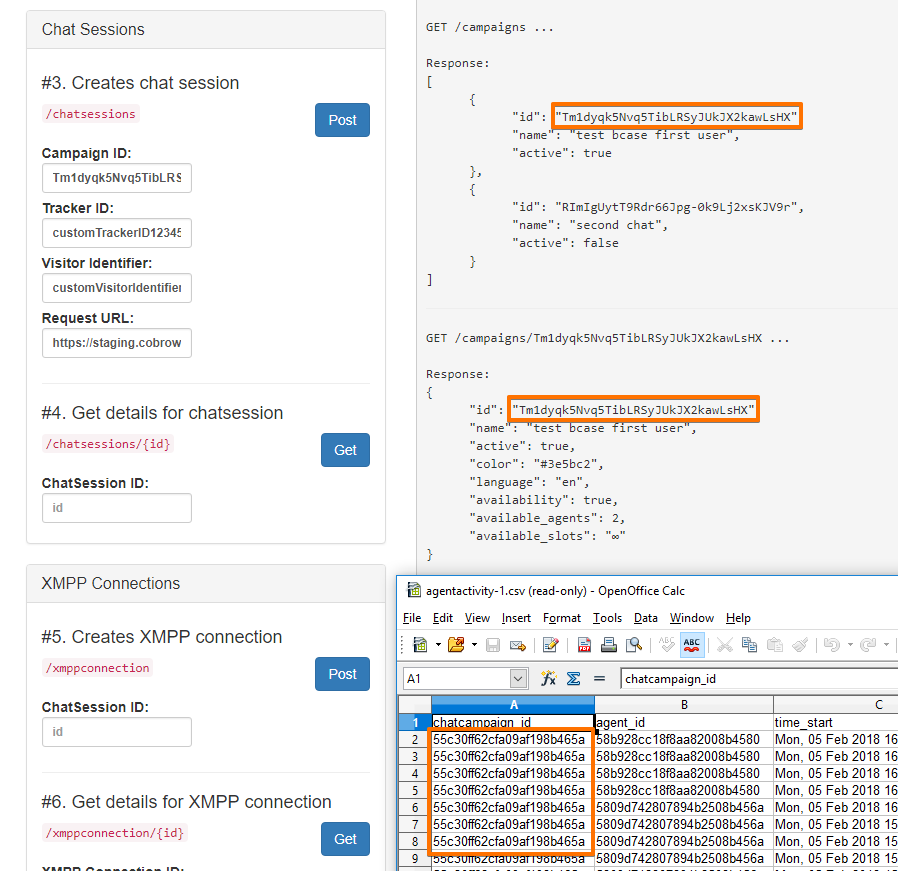Open the New document dropdown arrow
This screenshot has height=871, width=898.
pos(438,645)
